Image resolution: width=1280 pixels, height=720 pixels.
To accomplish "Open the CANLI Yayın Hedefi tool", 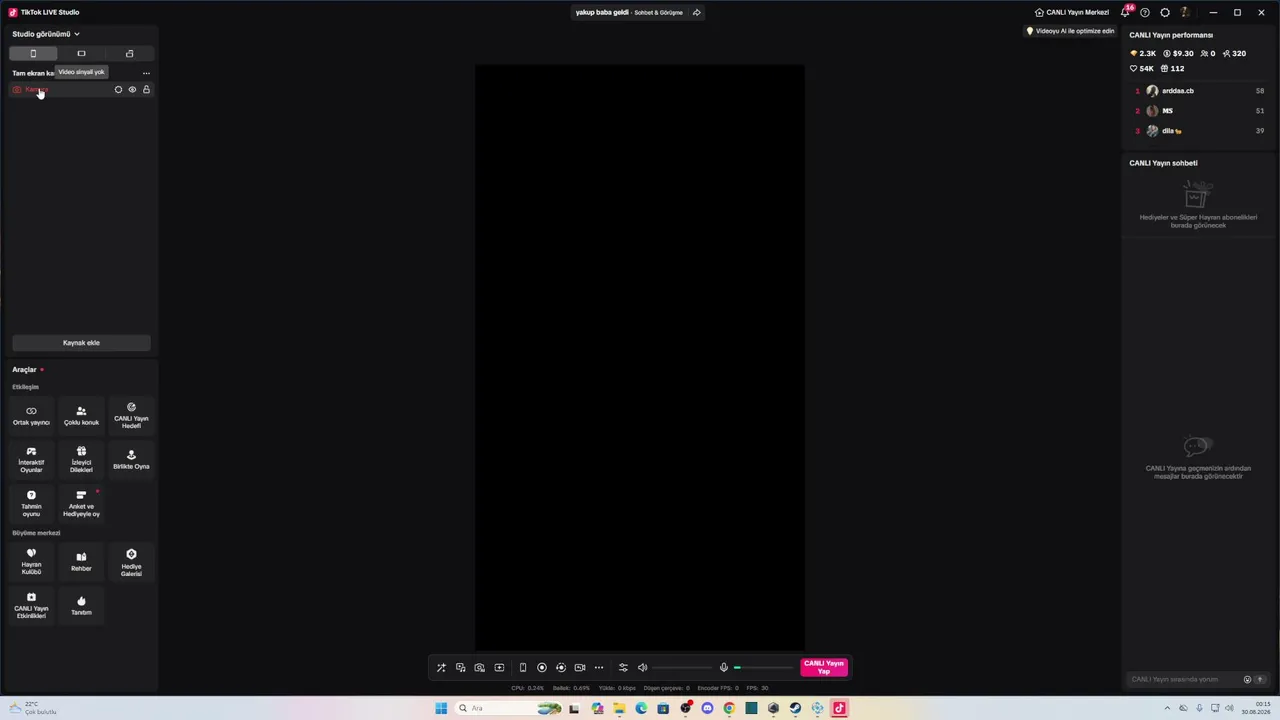I will [x=131, y=415].
